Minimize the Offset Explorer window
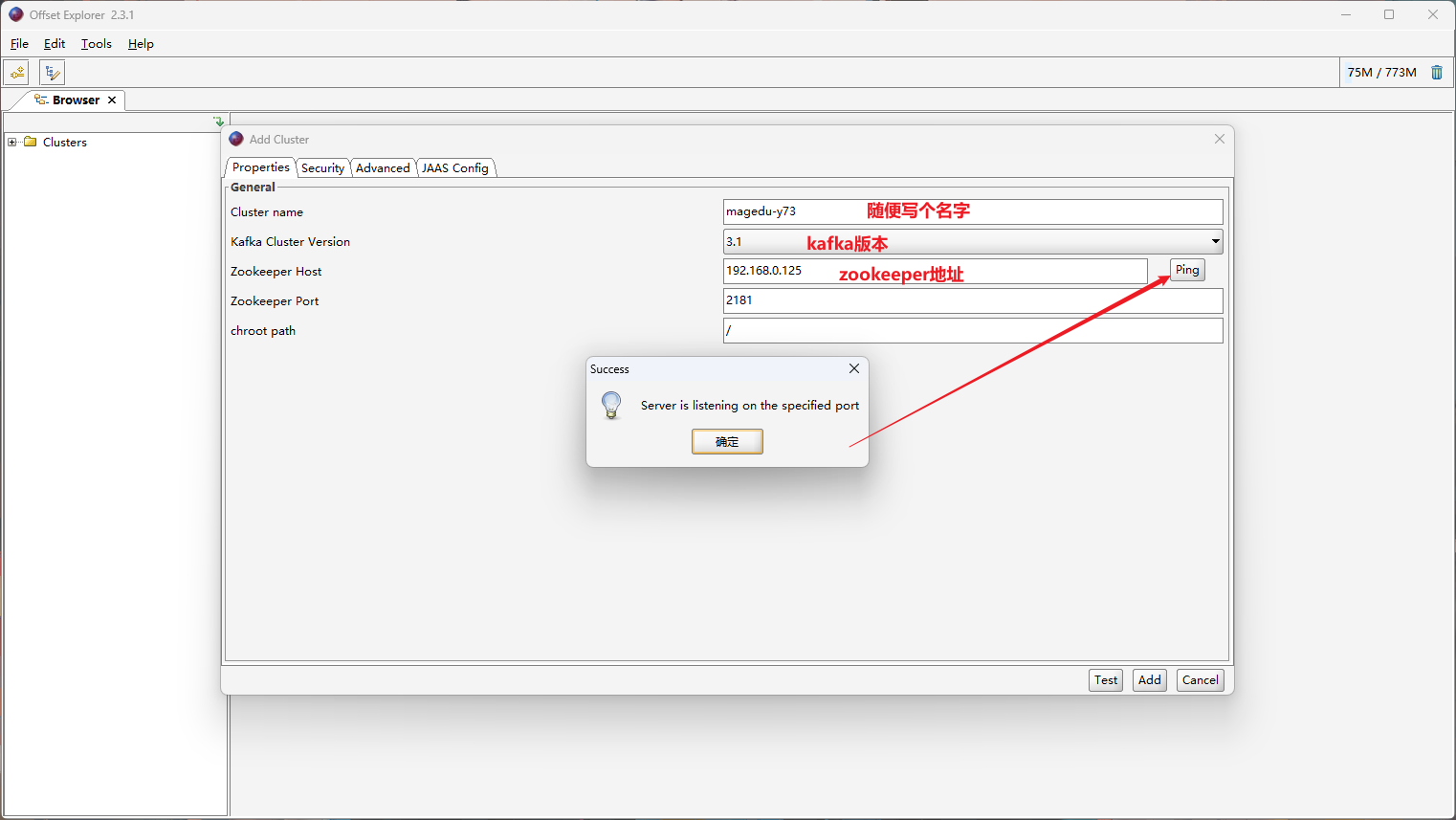Viewport: 1456px width, 820px height. coord(1346,14)
